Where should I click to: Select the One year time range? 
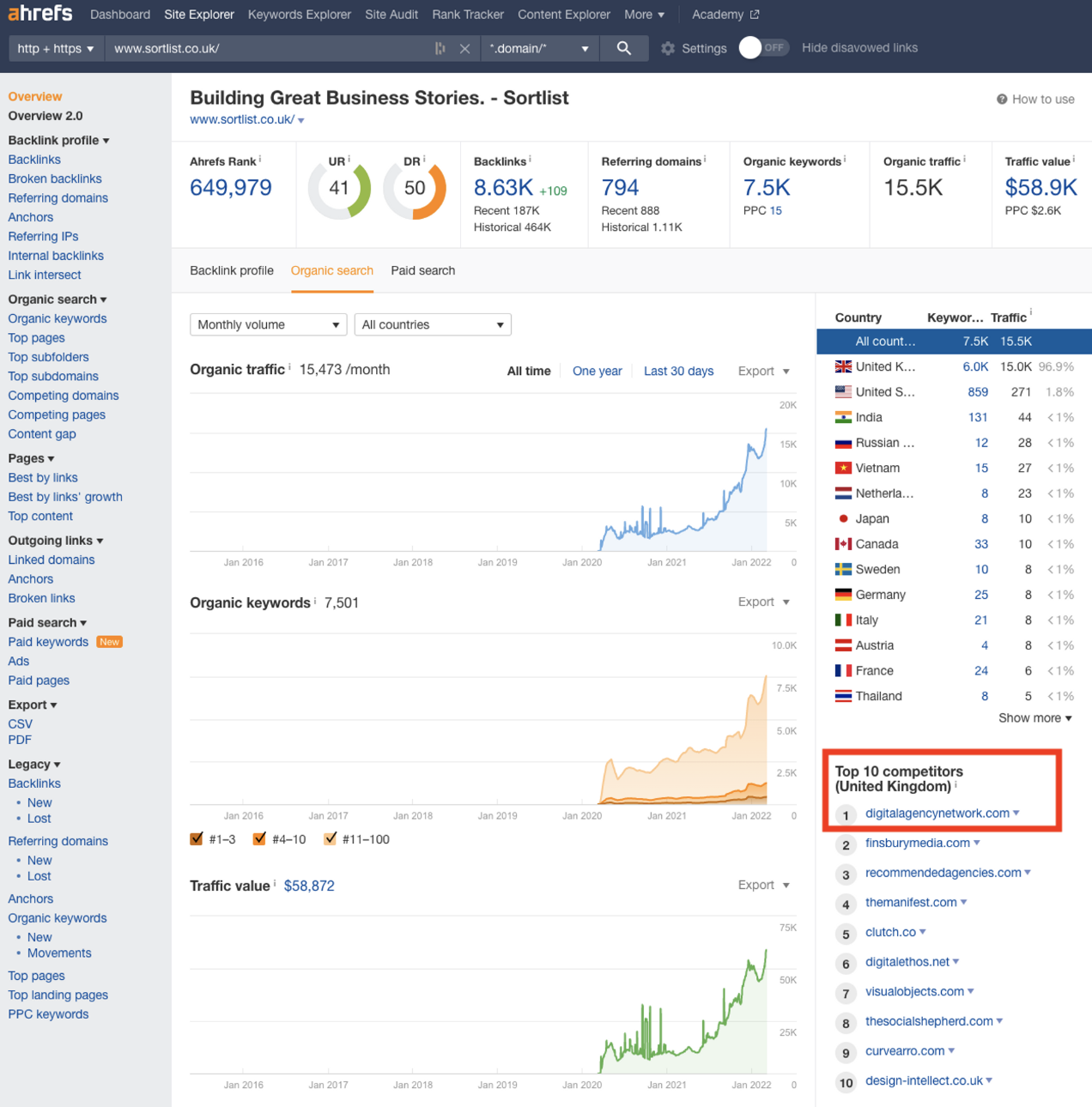pyautogui.click(x=598, y=371)
